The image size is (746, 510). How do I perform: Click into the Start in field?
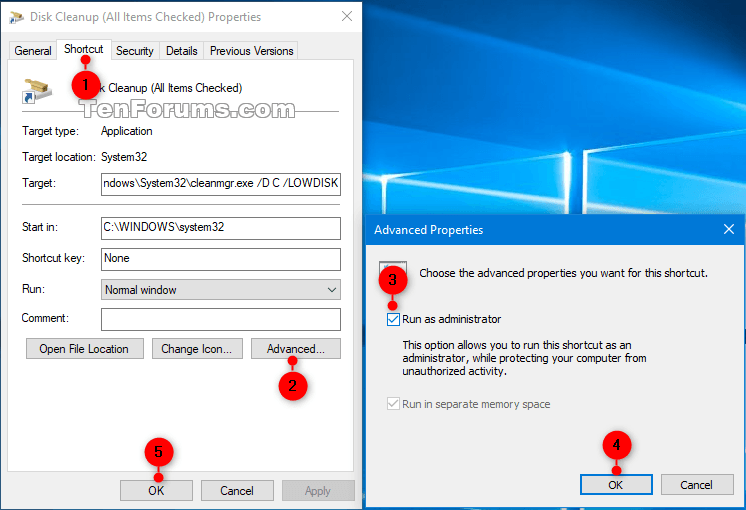coord(221,228)
